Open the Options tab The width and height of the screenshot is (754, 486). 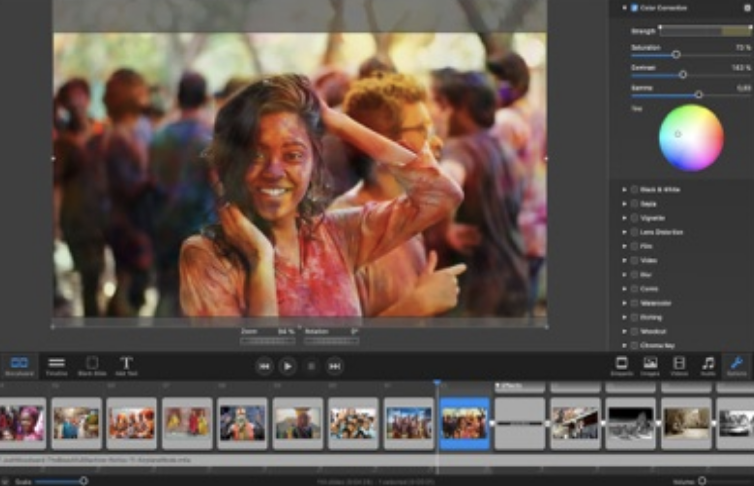[x=736, y=365]
